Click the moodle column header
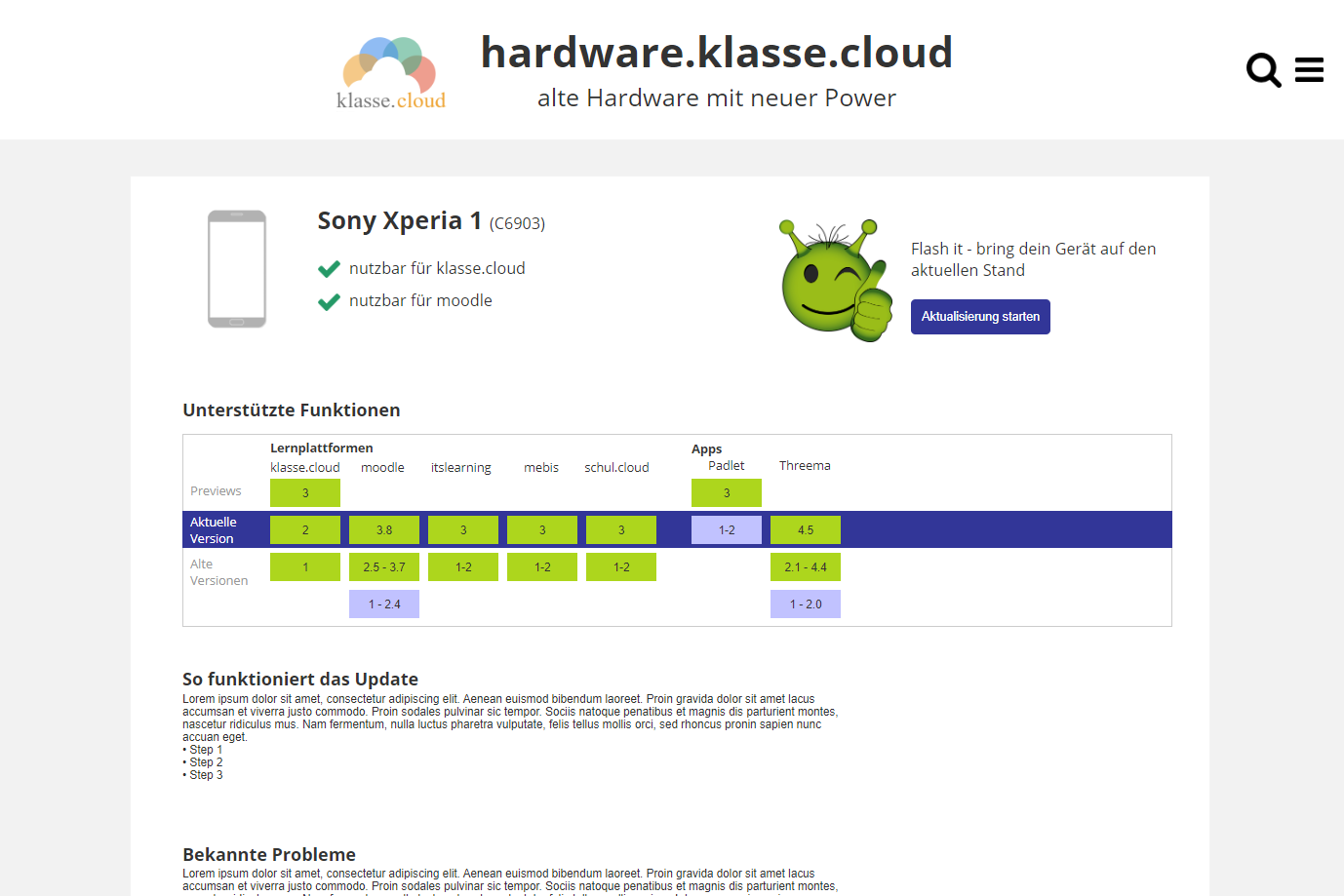The height and width of the screenshot is (896, 1344). pos(382,468)
